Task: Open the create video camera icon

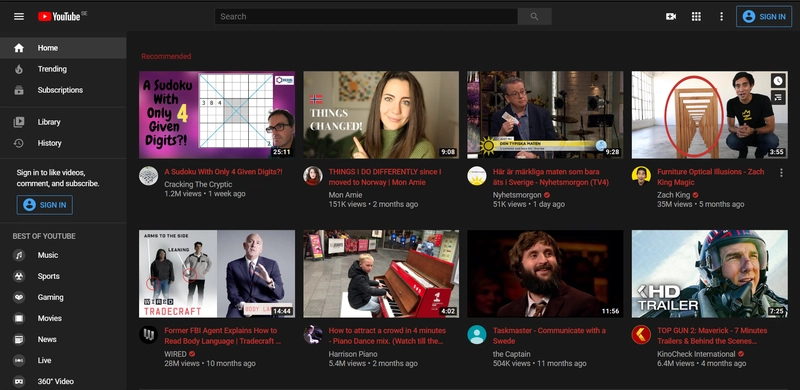Action: pyautogui.click(x=671, y=16)
